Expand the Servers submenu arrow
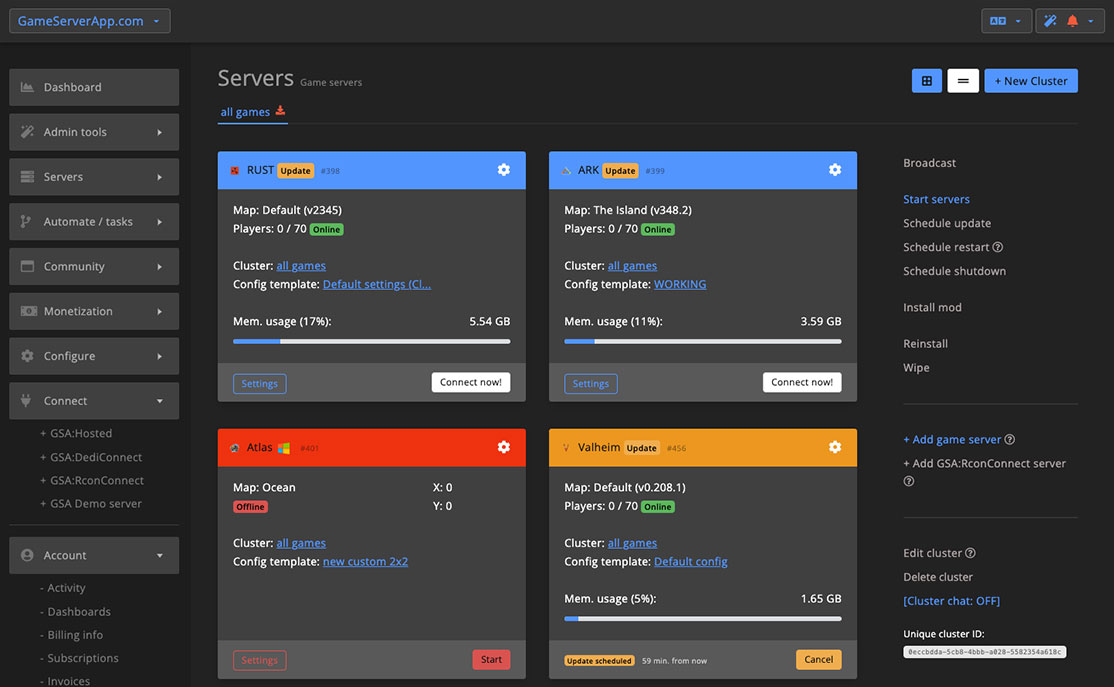Viewport: 1114px width, 687px height. coord(159,177)
